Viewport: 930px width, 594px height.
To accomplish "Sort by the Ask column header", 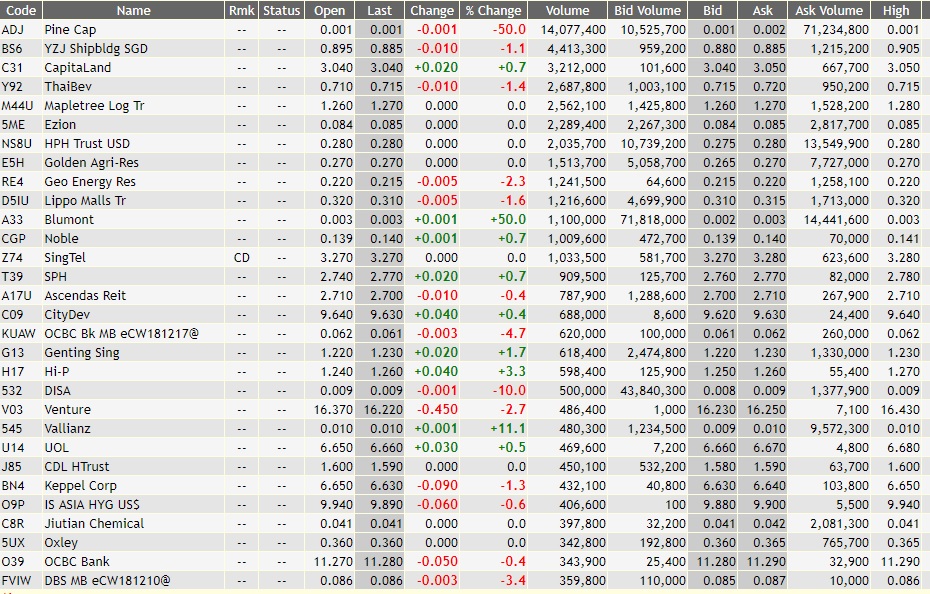I will pyautogui.click(x=762, y=10).
